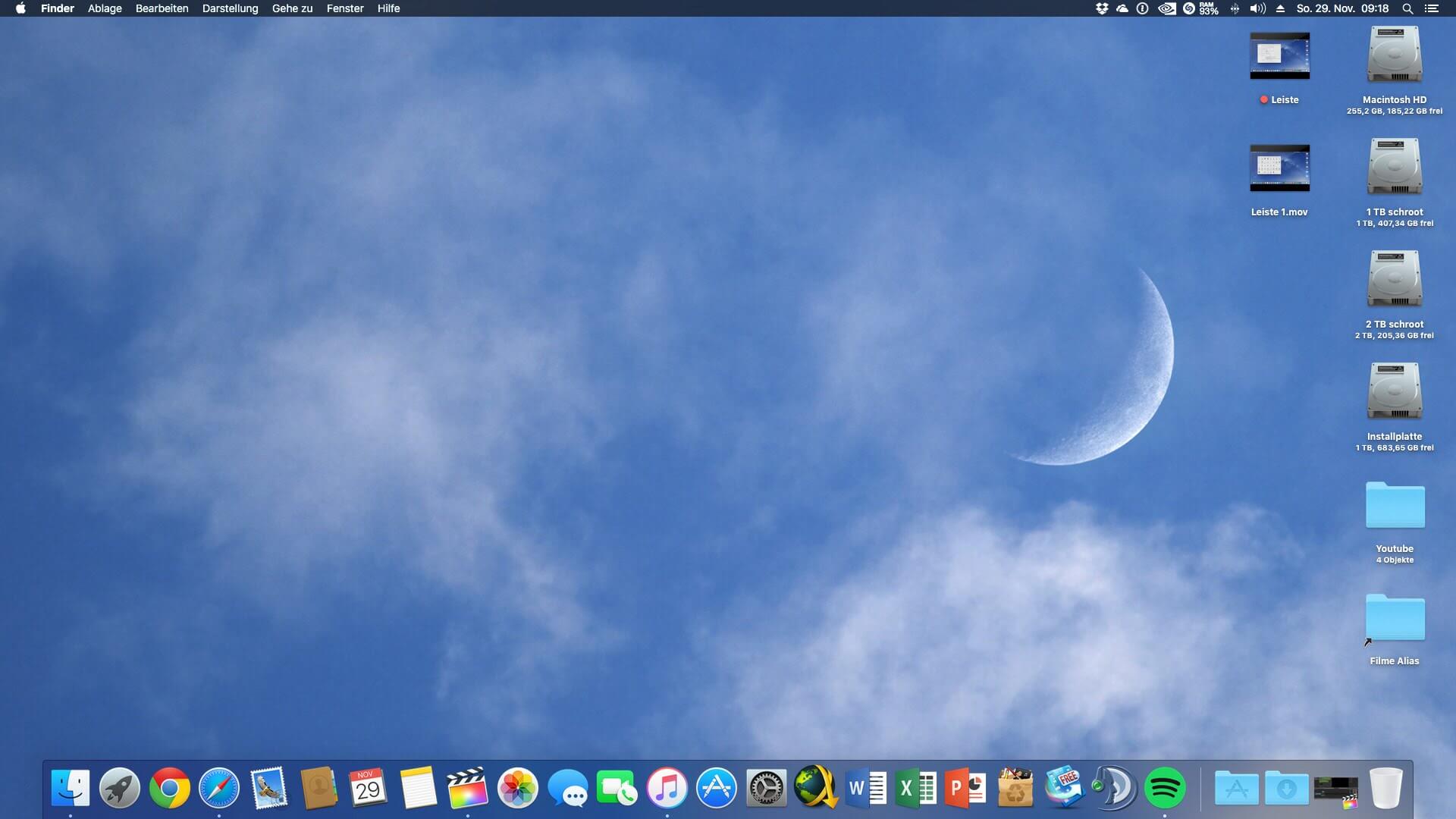Open Final Cut Pro clapperboard icon
The height and width of the screenshot is (819, 1456).
(x=467, y=789)
